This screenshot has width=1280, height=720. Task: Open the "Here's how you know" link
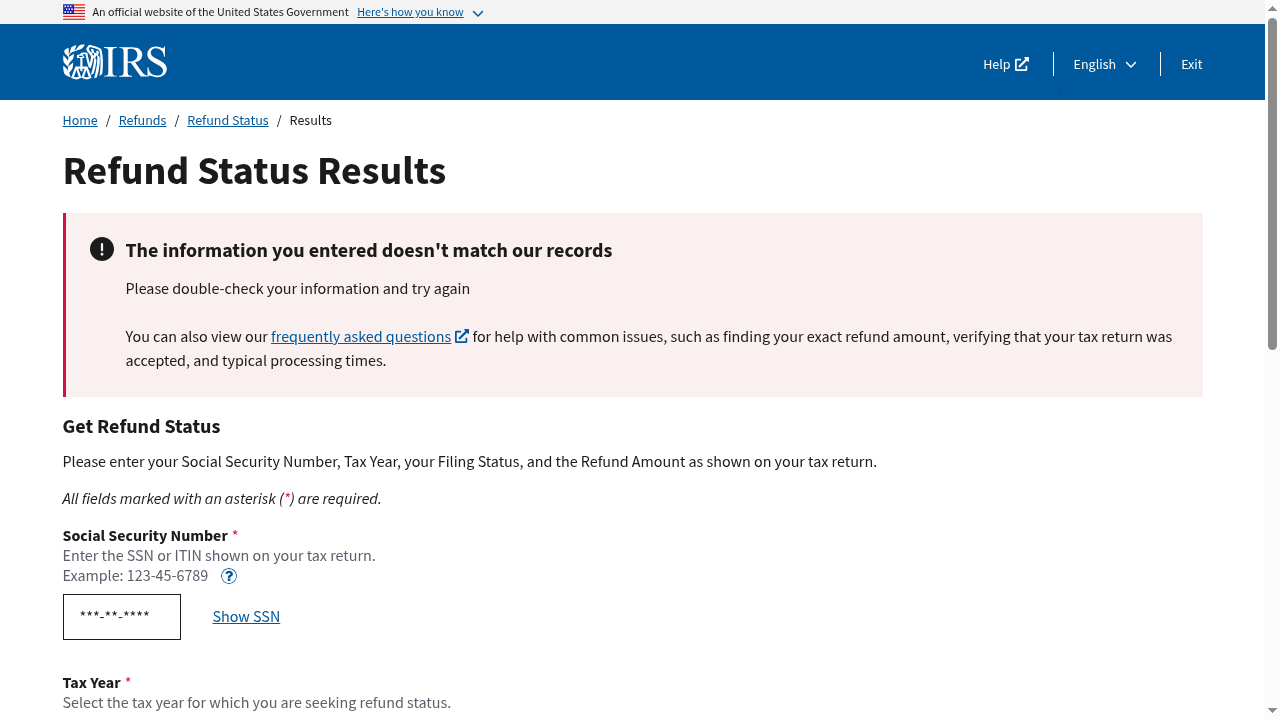[x=410, y=12]
